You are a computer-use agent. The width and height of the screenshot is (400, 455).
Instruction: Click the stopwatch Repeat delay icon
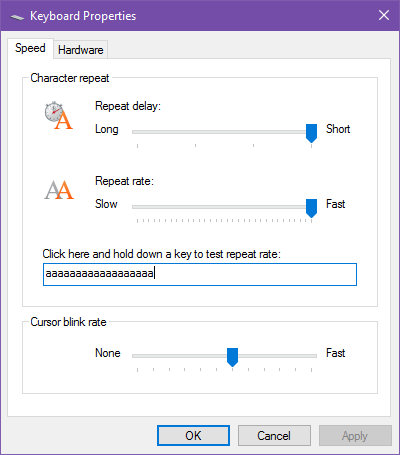click(58, 115)
